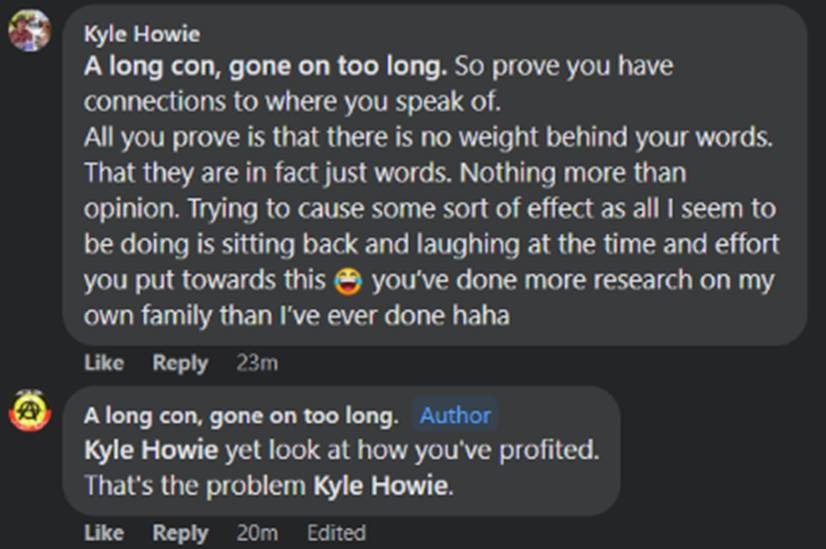Click the blue Author badge
Image resolution: width=826 pixels, height=549 pixels.
pos(455,415)
